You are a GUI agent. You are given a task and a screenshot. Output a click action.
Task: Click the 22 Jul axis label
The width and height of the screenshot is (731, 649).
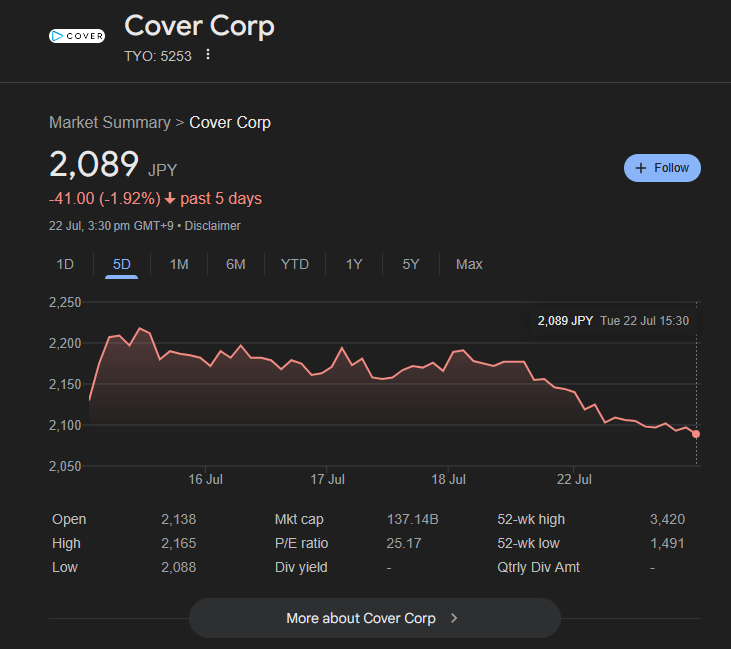click(574, 479)
